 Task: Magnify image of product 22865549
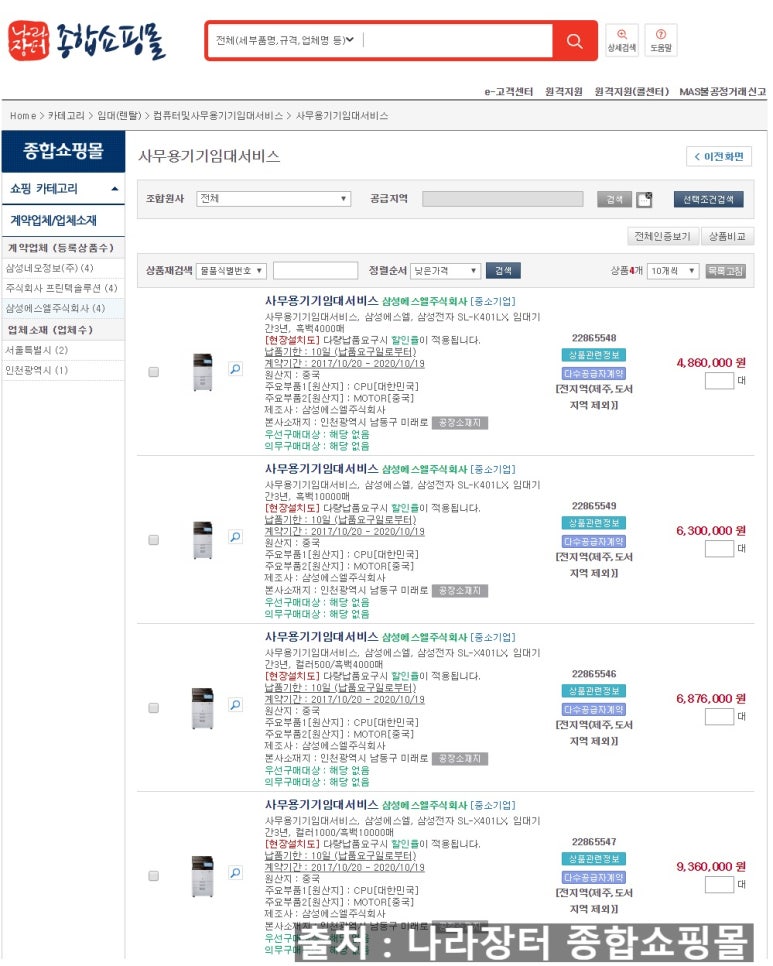tap(235, 537)
